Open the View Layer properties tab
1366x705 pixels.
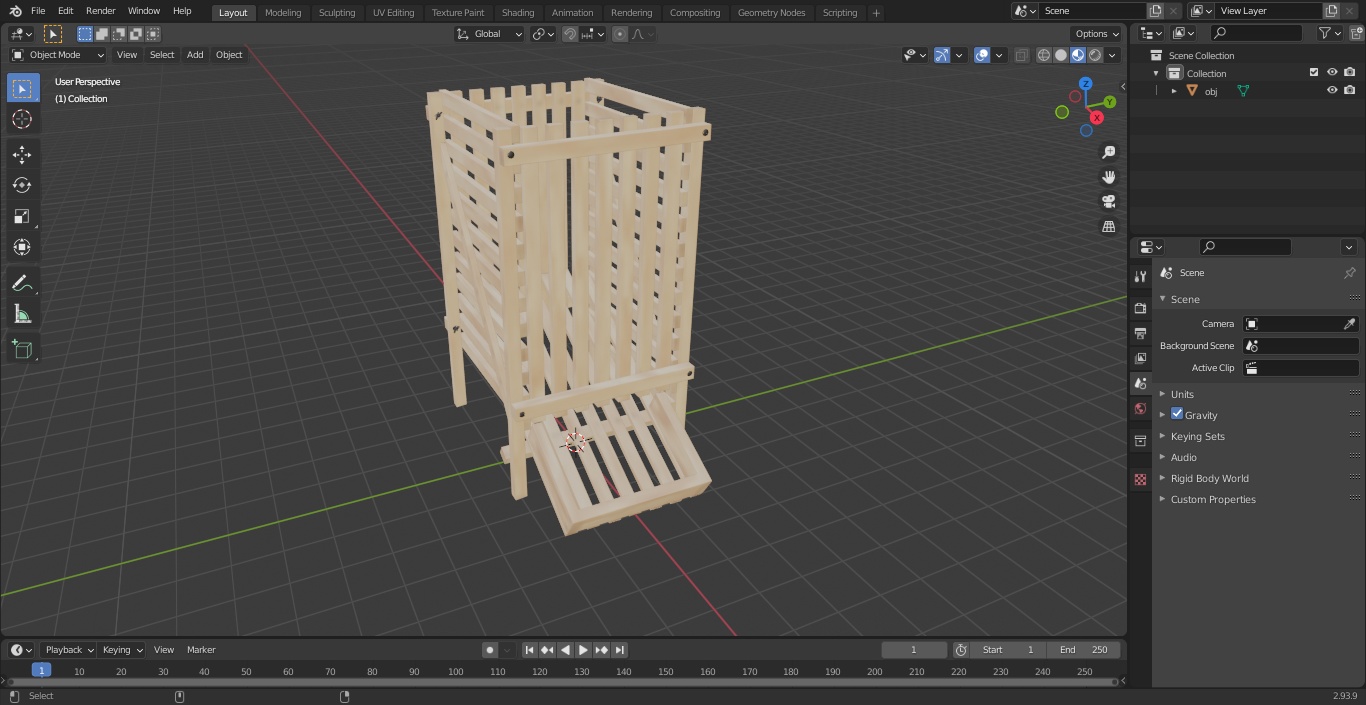pos(1140,358)
